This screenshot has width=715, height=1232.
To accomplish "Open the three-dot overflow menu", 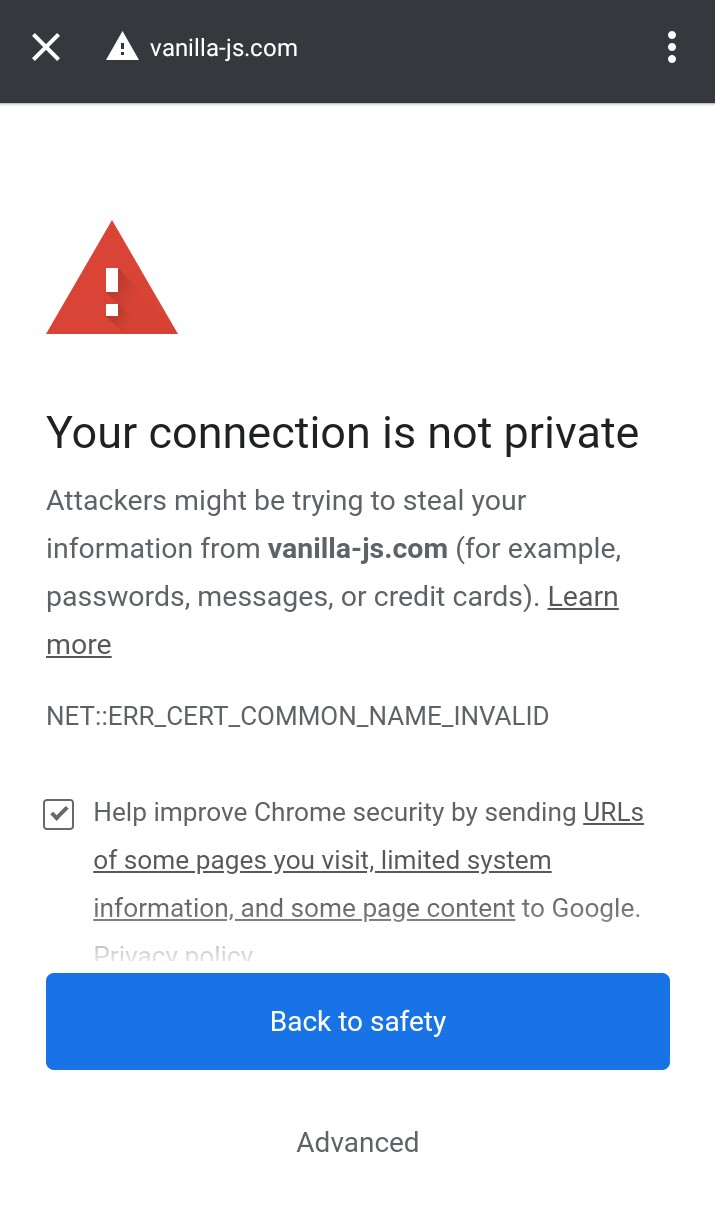I will pos(671,47).
